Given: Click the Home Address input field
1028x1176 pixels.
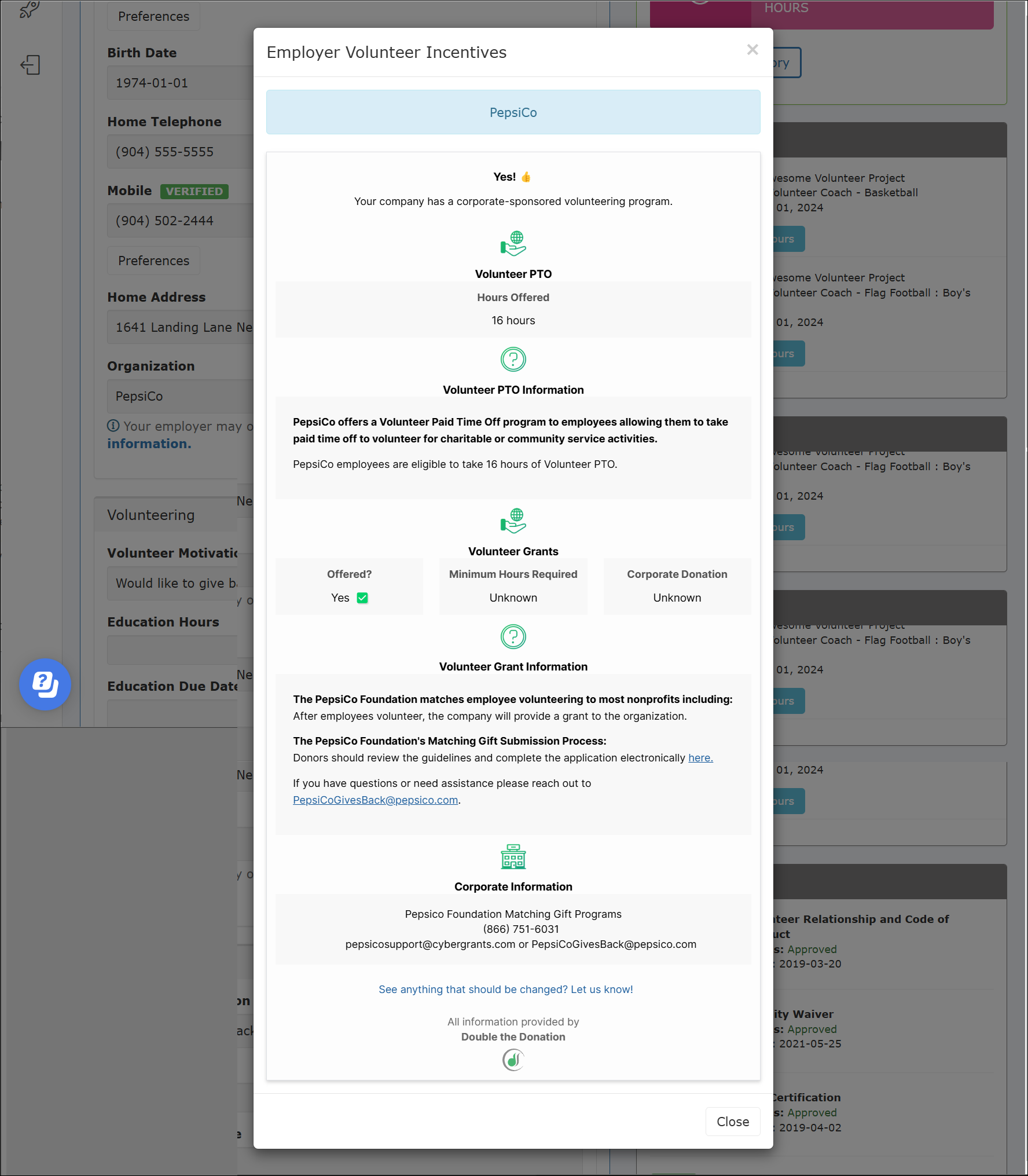Looking at the screenshot, I should click(x=180, y=327).
